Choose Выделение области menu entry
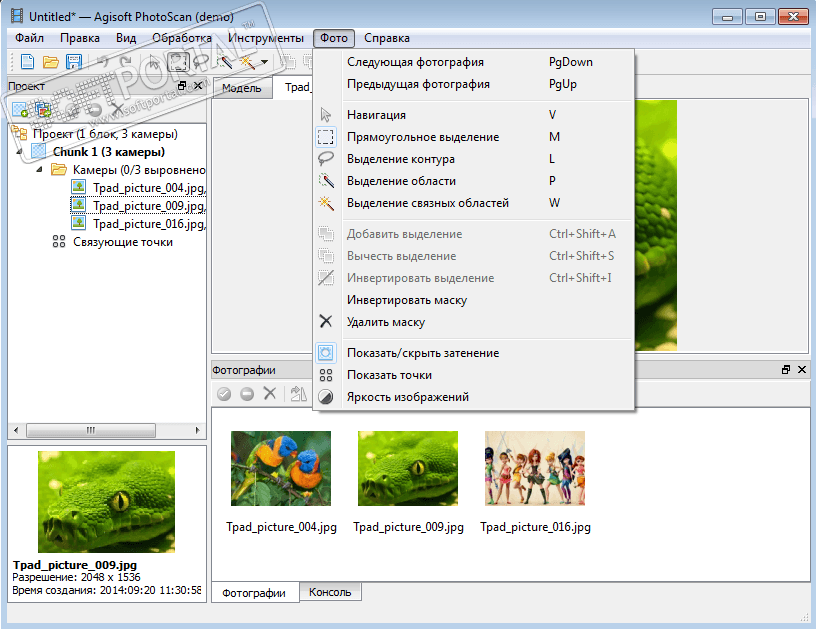This screenshot has width=816, height=629. [x=474, y=181]
